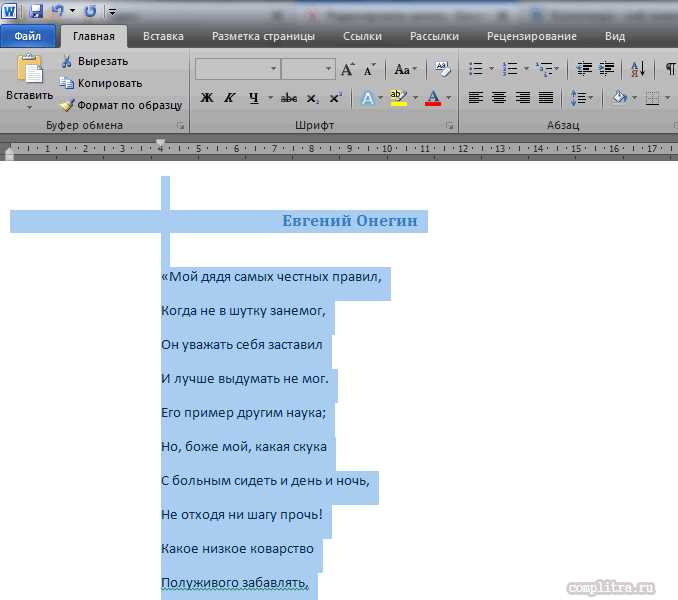Justify text alignment
678x600 pixels.
tap(546, 98)
